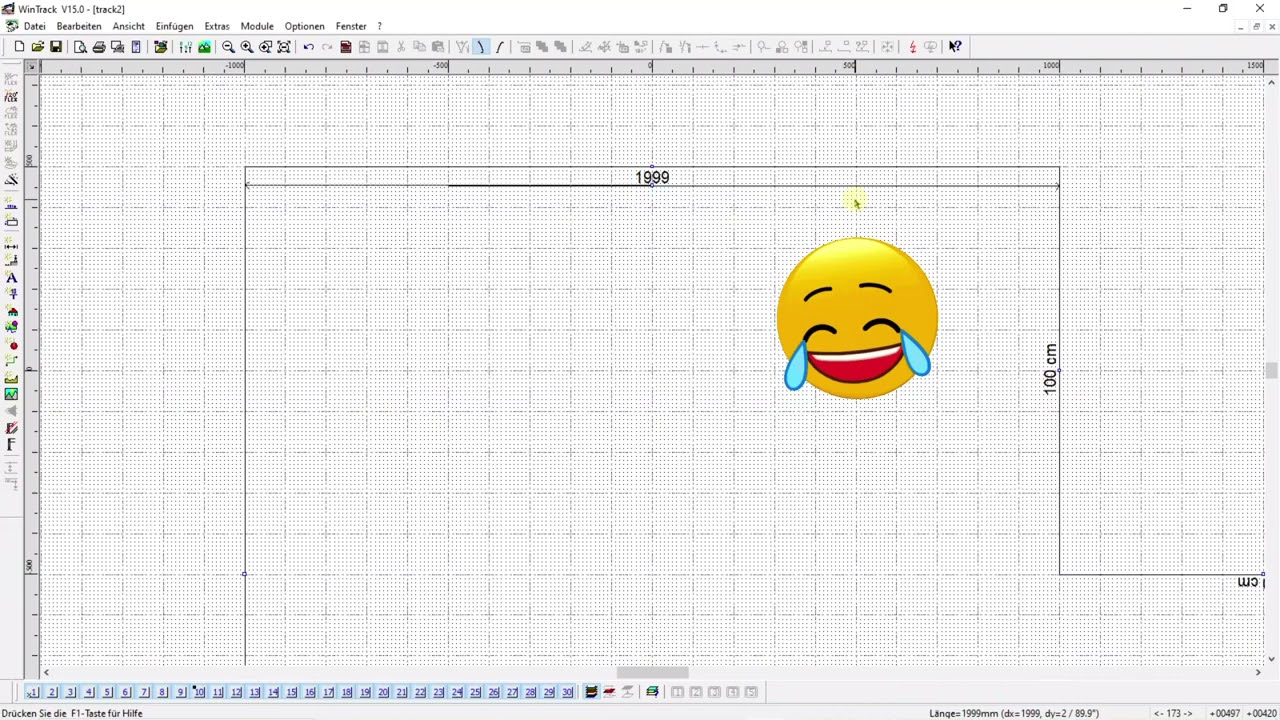Click the red lightning bolt icon

pyautogui.click(x=912, y=47)
